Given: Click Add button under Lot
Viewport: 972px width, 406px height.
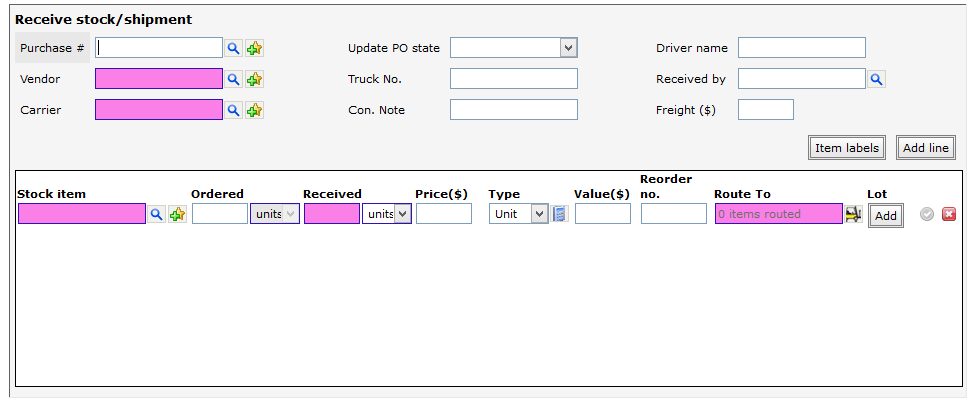Looking at the screenshot, I should click(x=886, y=216).
